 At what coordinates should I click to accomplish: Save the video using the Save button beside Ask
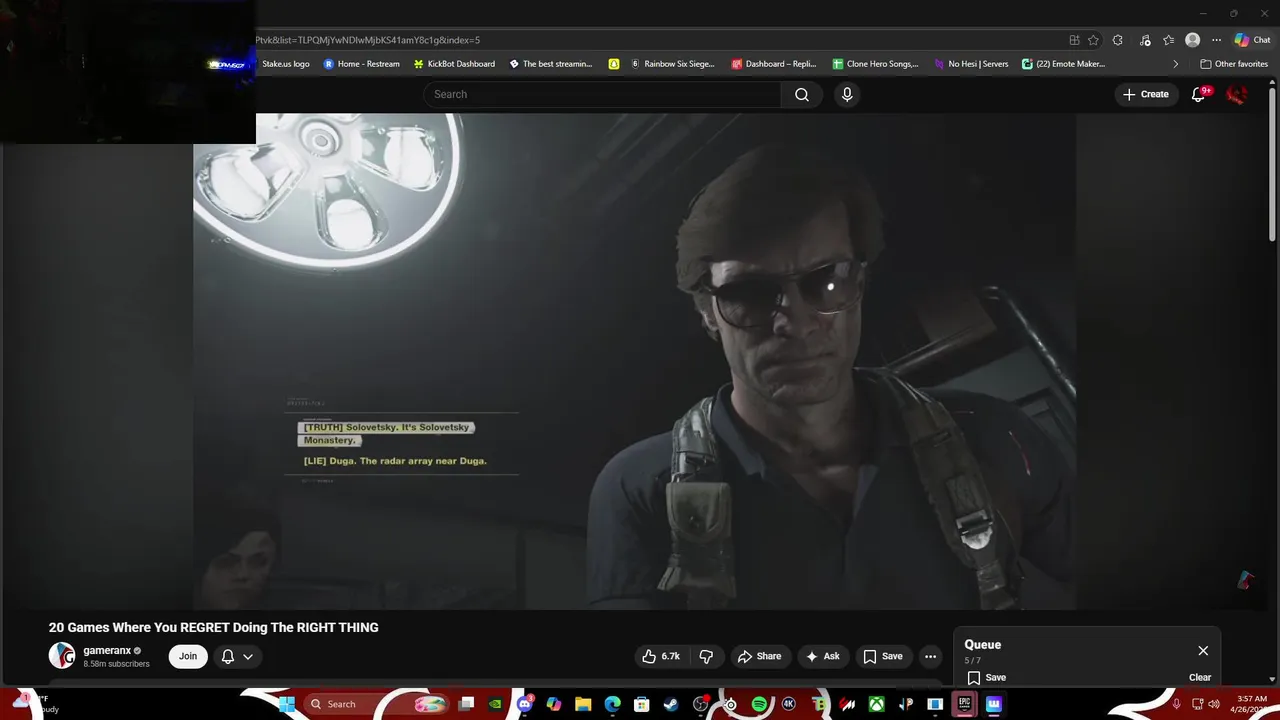pyautogui.click(x=882, y=656)
